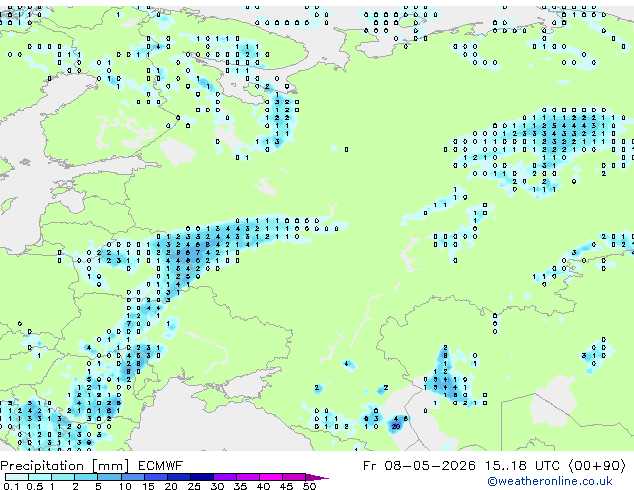634x490 pixels.
Task: Click the 0.1–0.5 mm legend color box
Action: [x=17, y=477]
